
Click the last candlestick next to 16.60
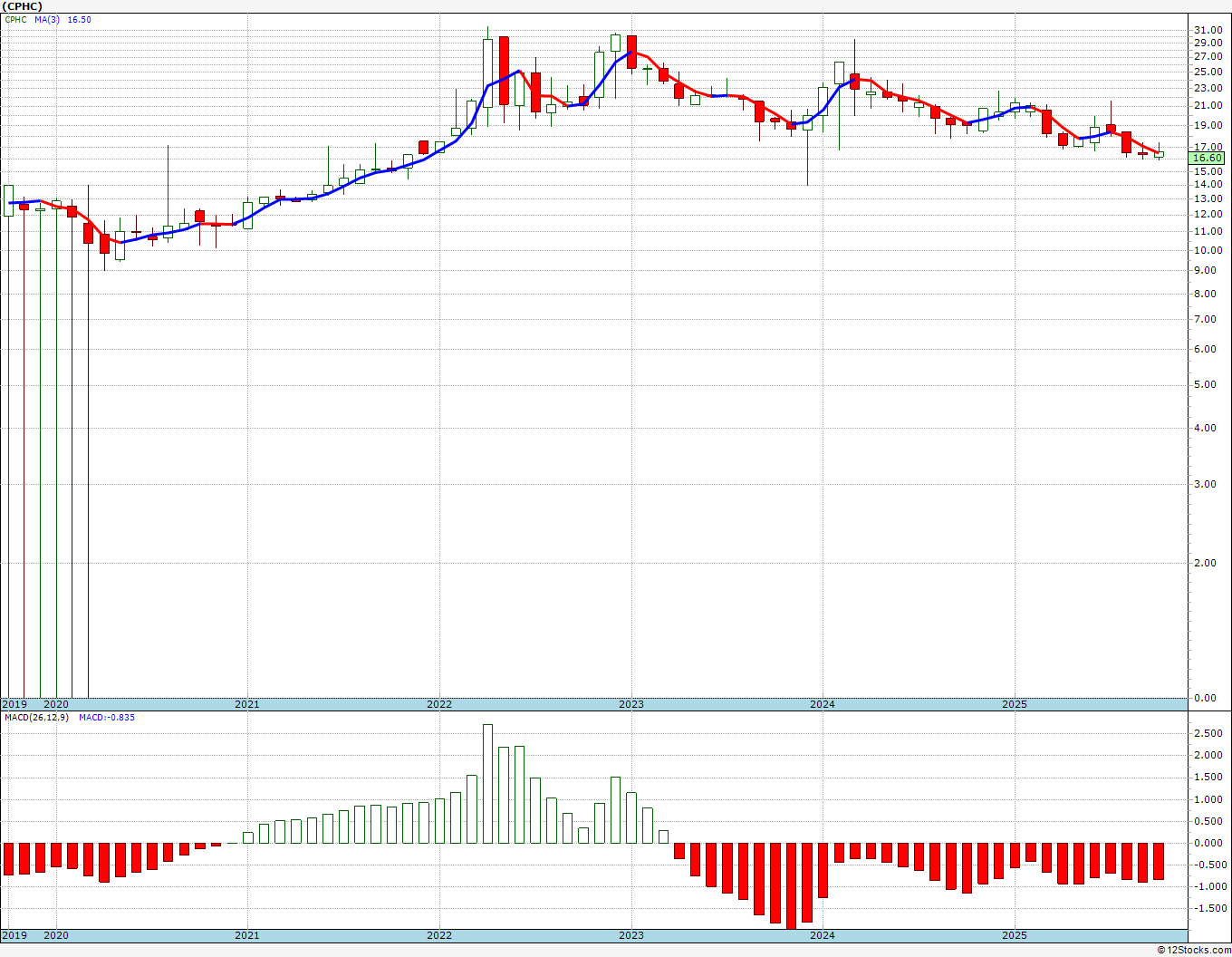tap(1159, 154)
